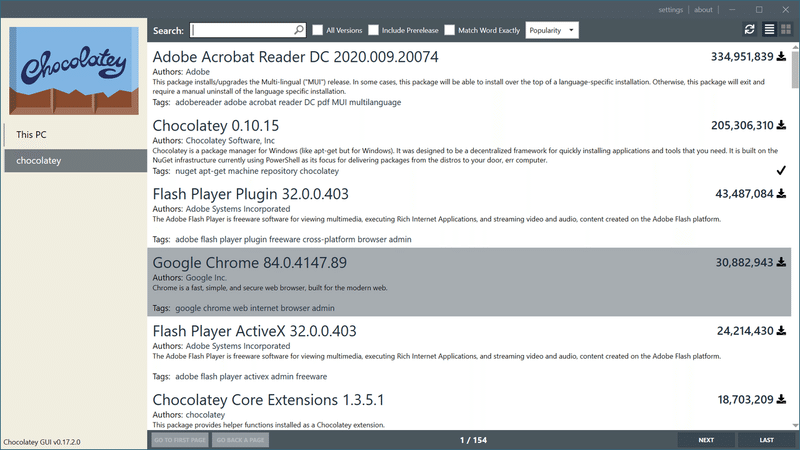Click download count 43,487,084
This screenshot has width=800, height=450.
(744, 194)
